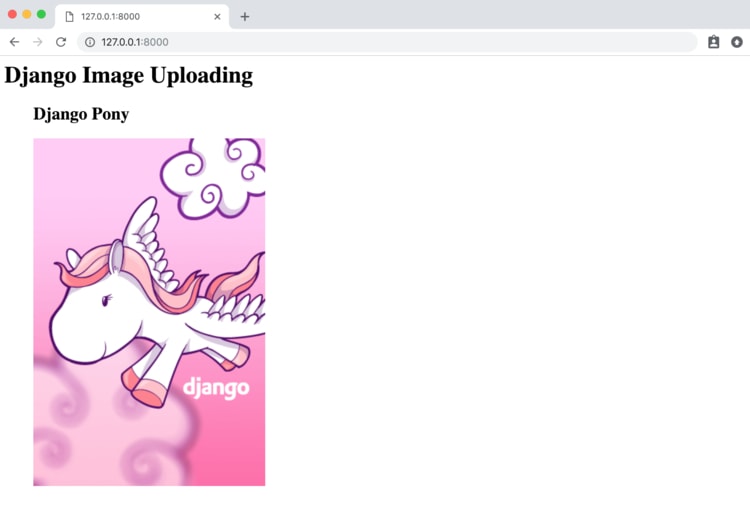Close the window with the red button
Image resolution: width=750 pixels, height=515 pixels.
(12, 14)
